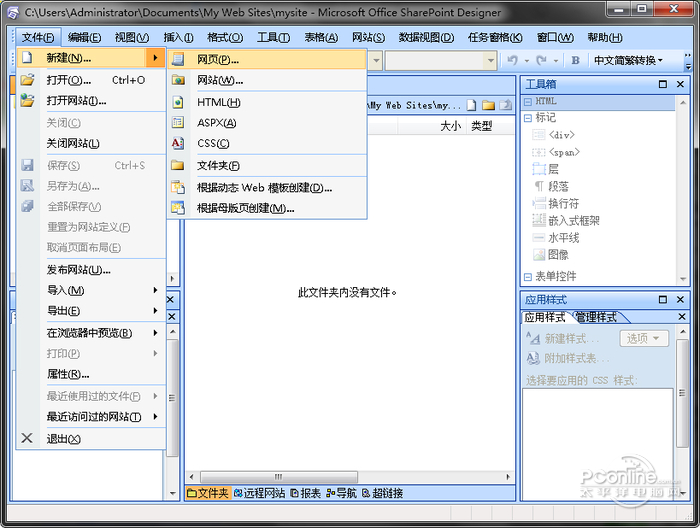The image size is (700, 528).
Task: Insert 图像 image from toolbox
Action: click(551, 255)
